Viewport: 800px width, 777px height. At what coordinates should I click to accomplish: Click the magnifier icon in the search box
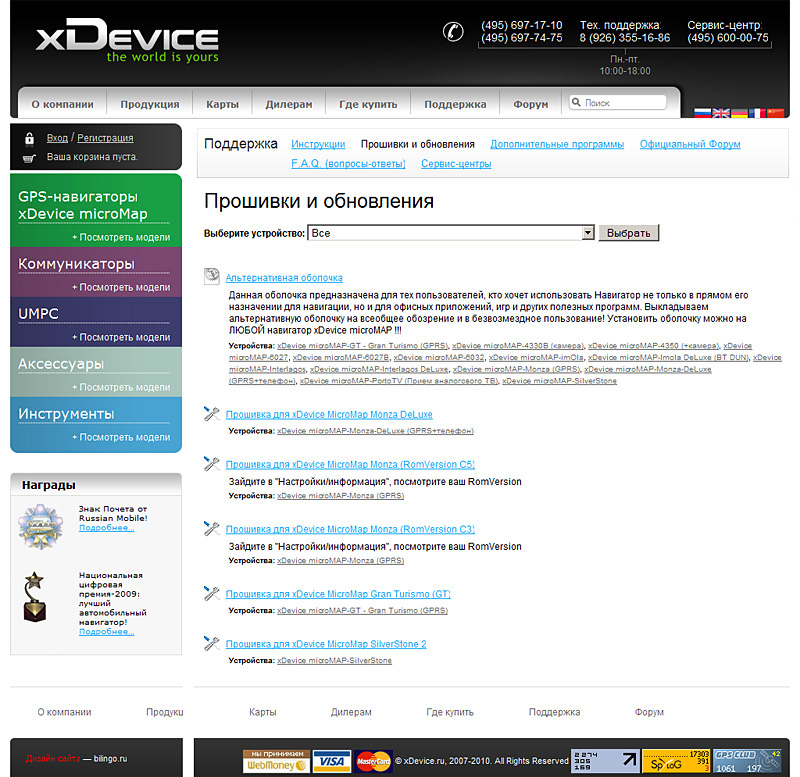point(576,102)
